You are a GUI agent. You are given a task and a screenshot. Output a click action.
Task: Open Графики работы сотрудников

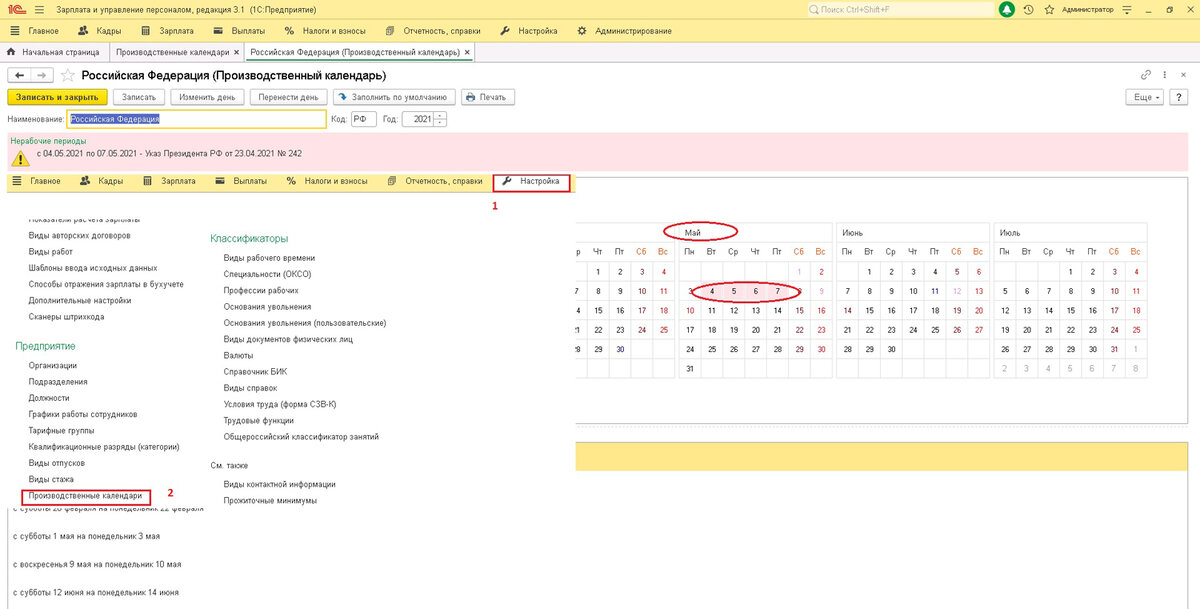coord(83,414)
